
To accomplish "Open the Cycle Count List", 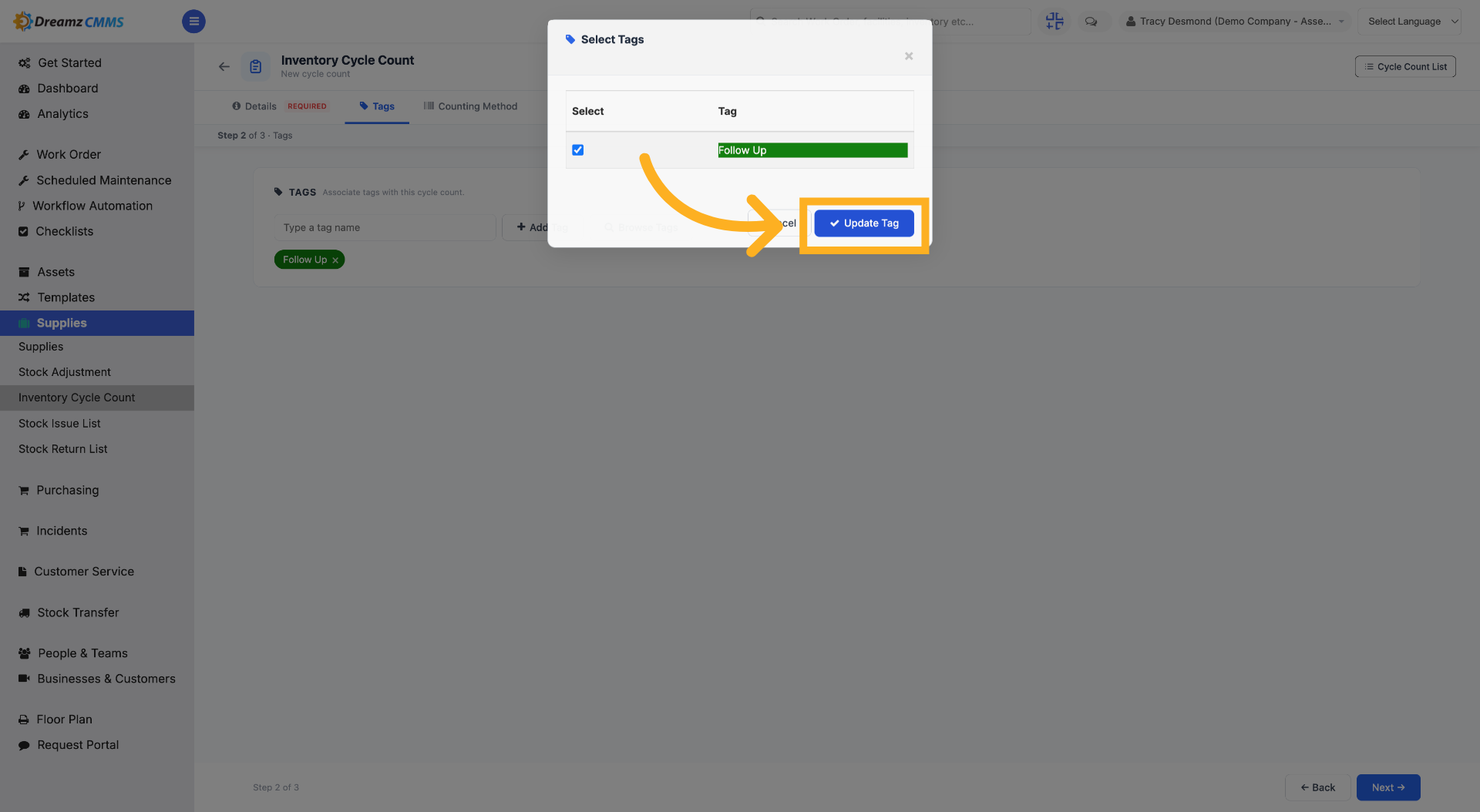I will click(x=1405, y=67).
